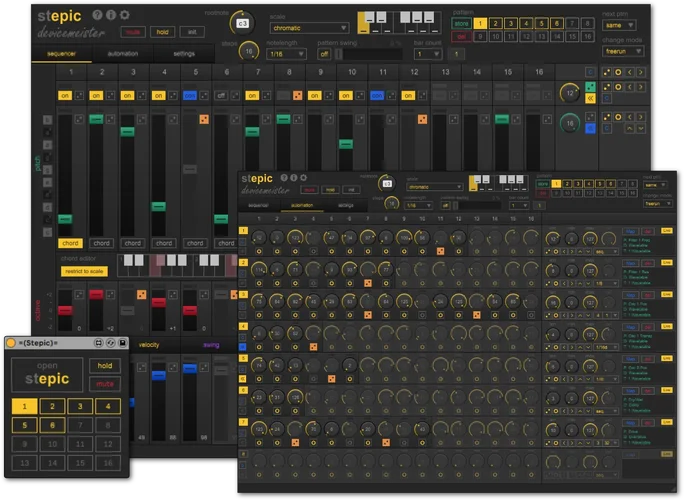Screen dimensions: 684x500
Task: Enable step 6 using its off button
Action: (x=221, y=95)
